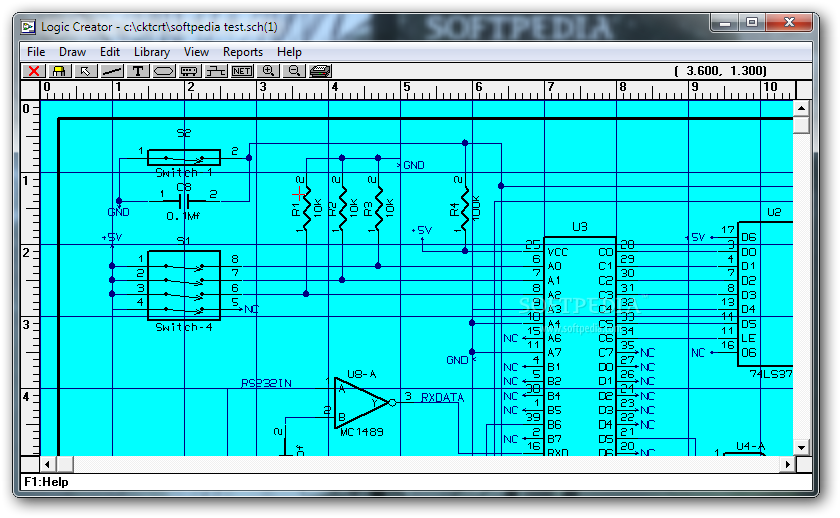Activate the T text tool
This screenshot has width=840, height=518.
tap(138, 71)
